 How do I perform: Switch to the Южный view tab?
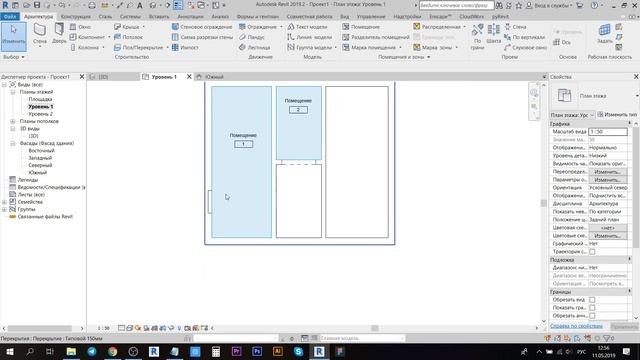tap(214, 77)
